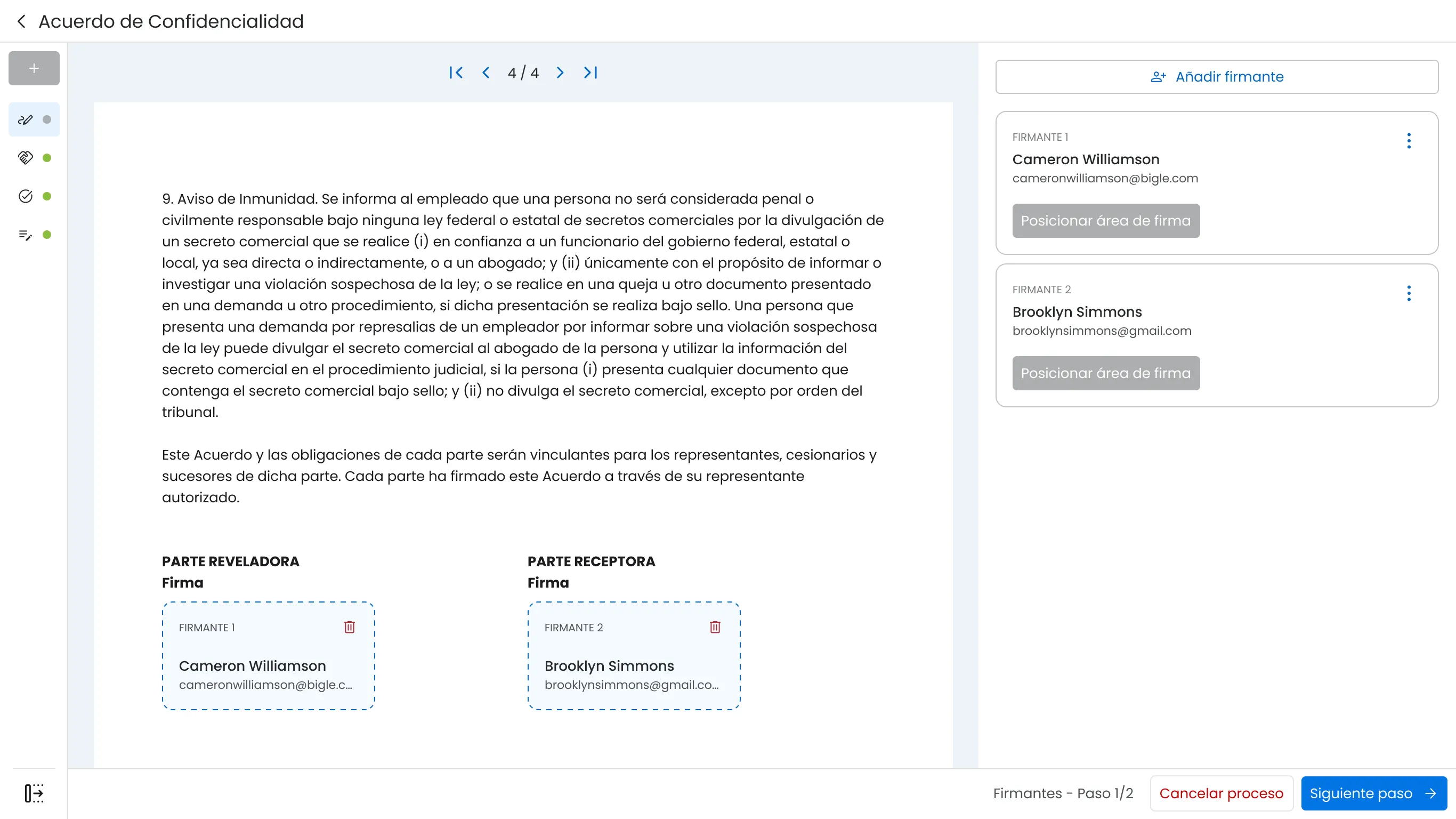Click page indicator 4 / 4
The height and width of the screenshot is (819, 1456).
click(x=523, y=73)
